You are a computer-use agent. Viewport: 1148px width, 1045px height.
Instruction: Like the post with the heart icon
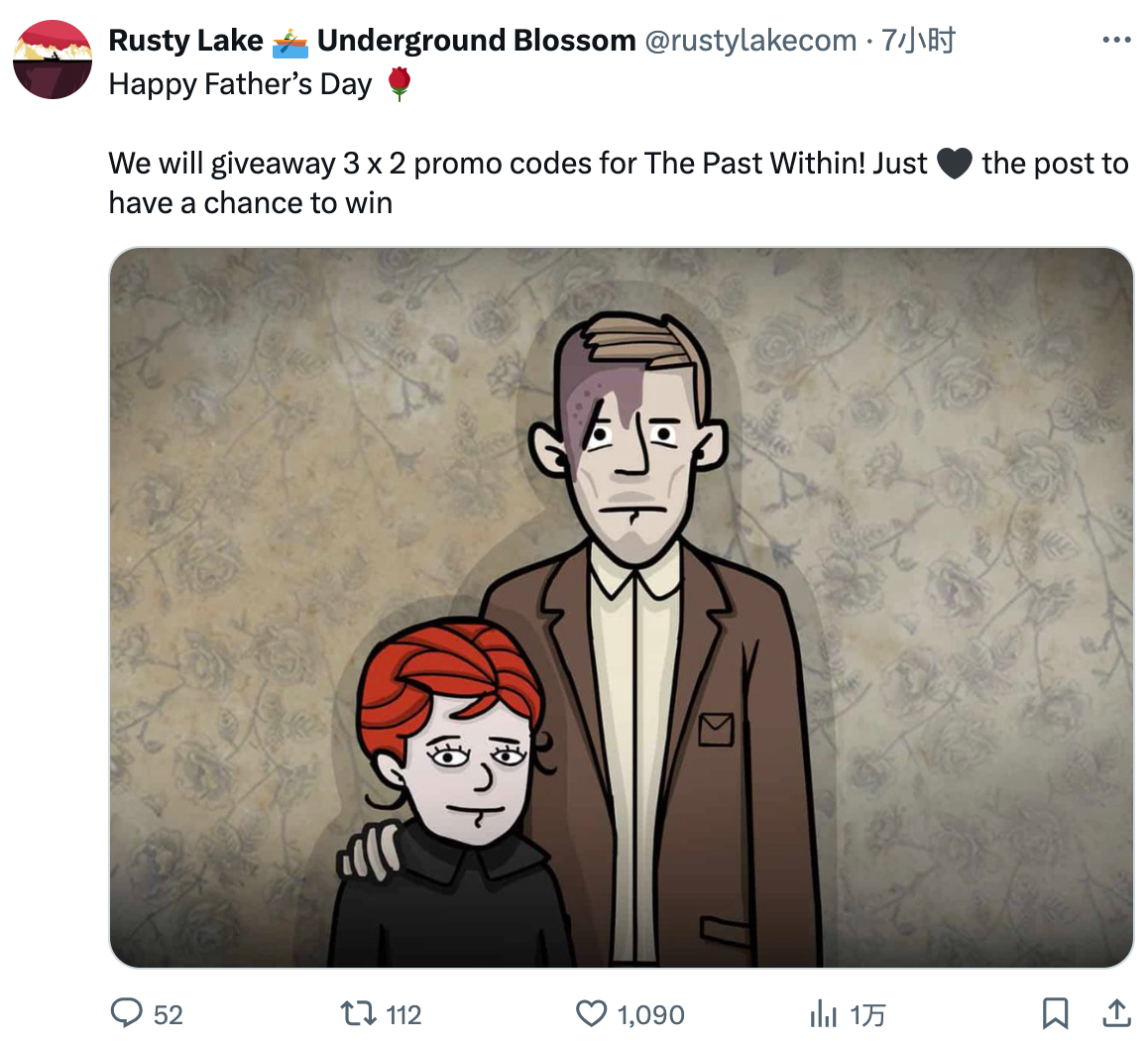click(591, 1013)
